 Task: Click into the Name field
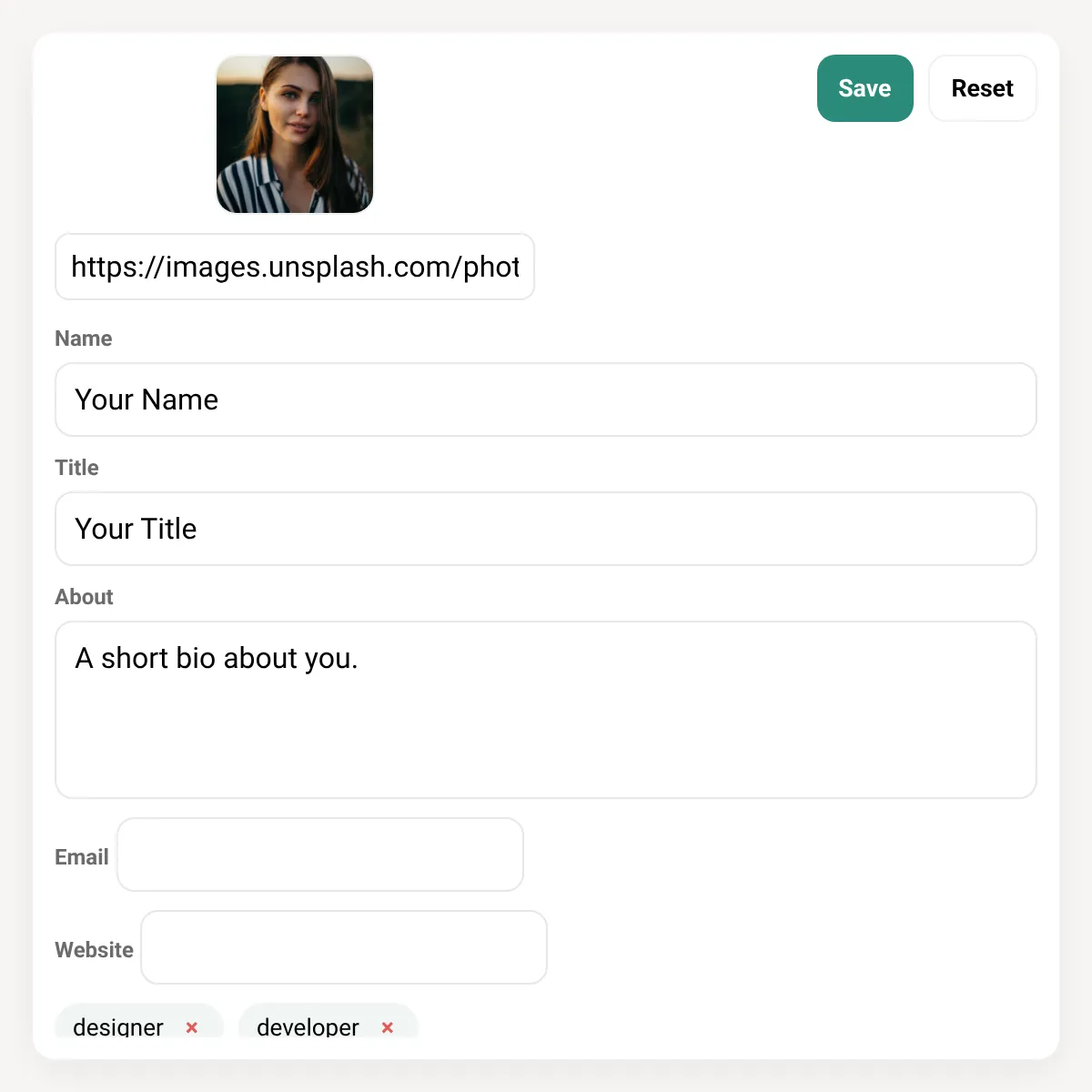click(x=546, y=399)
